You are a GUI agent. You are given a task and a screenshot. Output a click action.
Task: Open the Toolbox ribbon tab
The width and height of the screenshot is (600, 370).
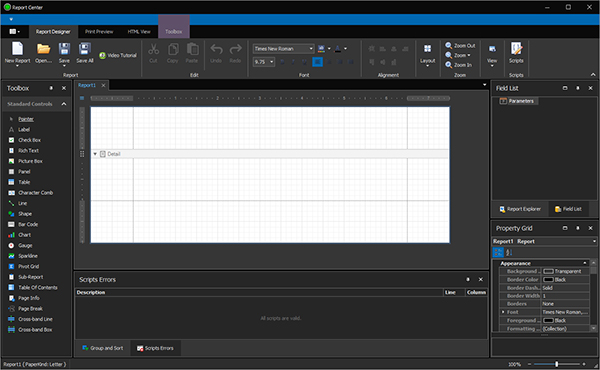pos(174,32)
